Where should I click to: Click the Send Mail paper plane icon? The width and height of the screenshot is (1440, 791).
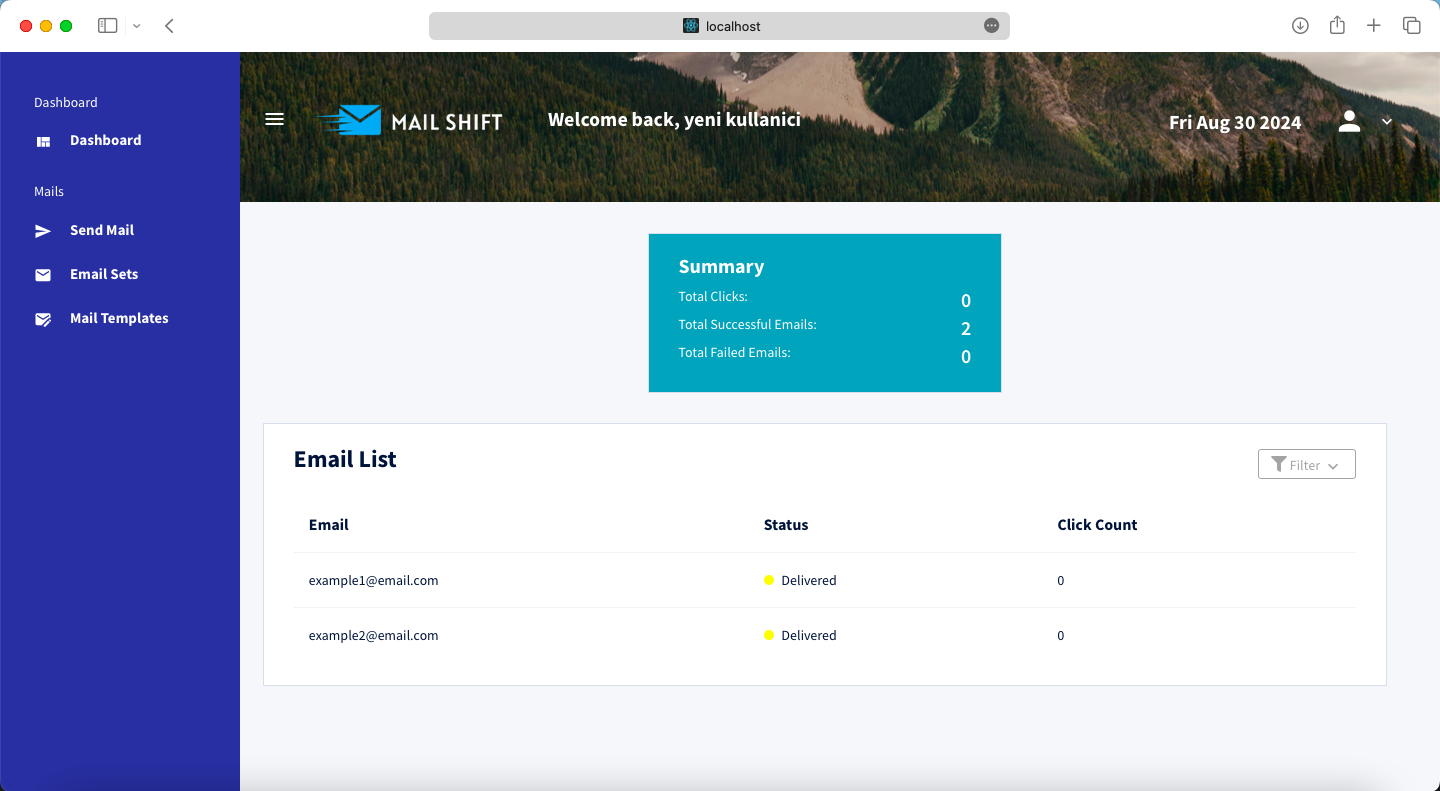click(x=42, y=230)
